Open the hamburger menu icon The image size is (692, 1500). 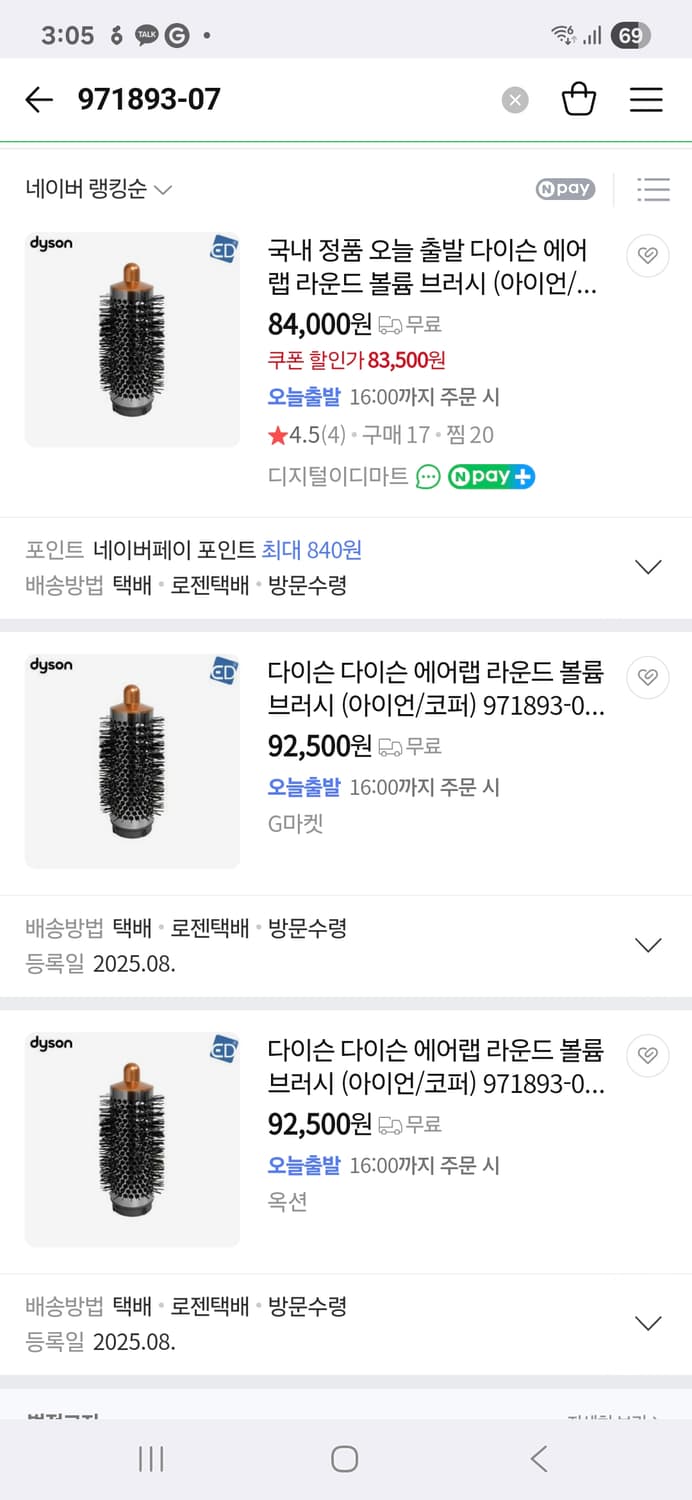(x=646, y=99)
